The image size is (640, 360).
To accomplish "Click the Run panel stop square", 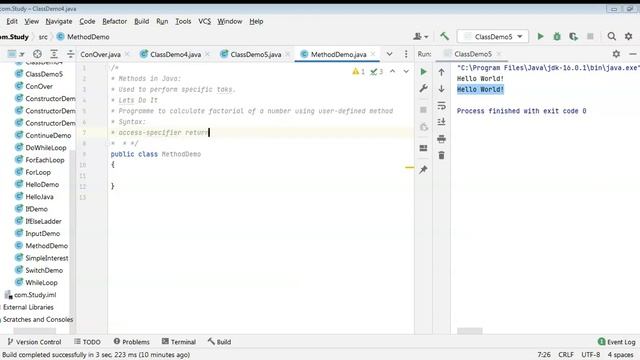I will pyautogui.click(x=423, y=109).
